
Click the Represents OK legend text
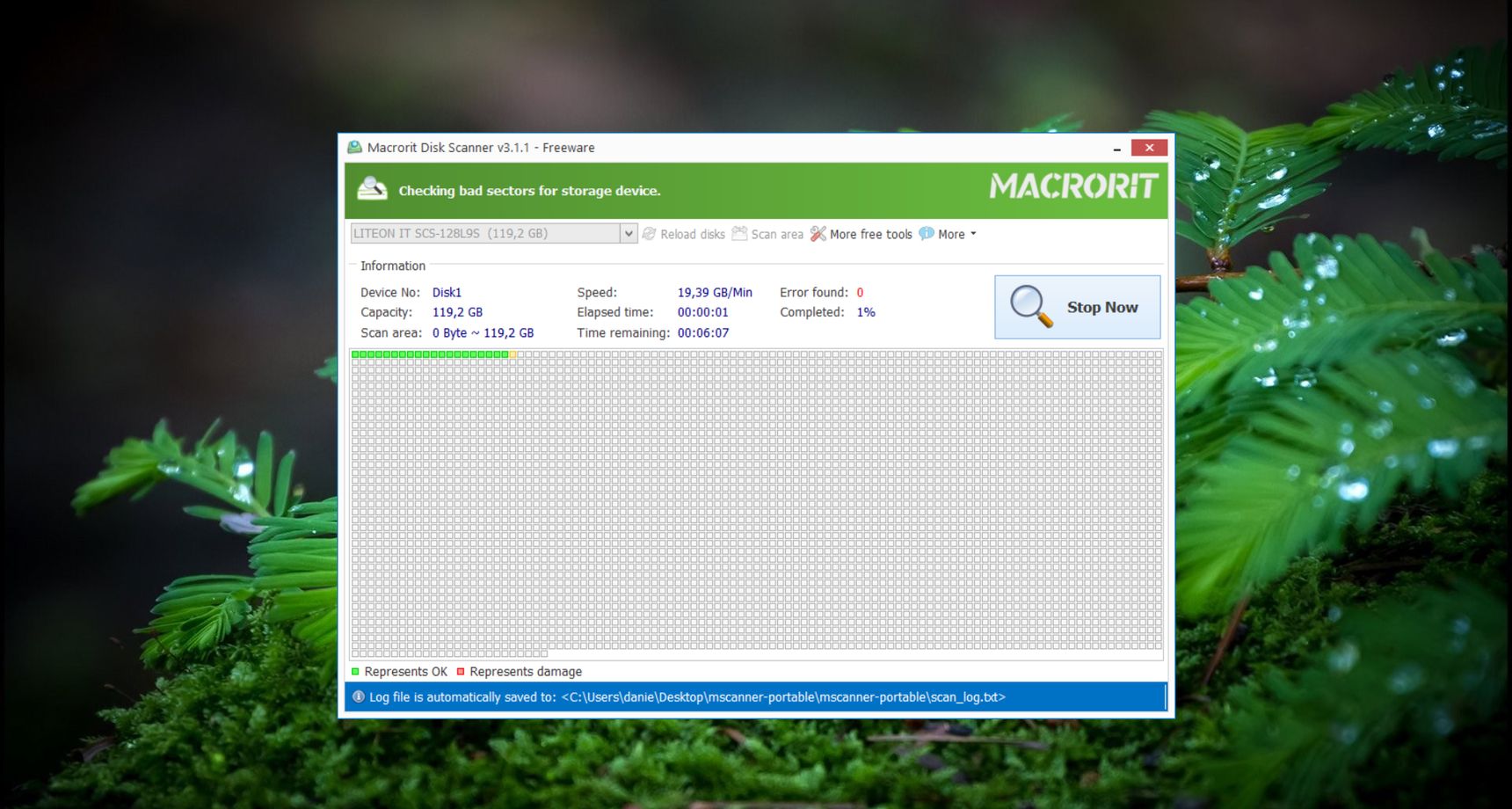click(405, 672)
